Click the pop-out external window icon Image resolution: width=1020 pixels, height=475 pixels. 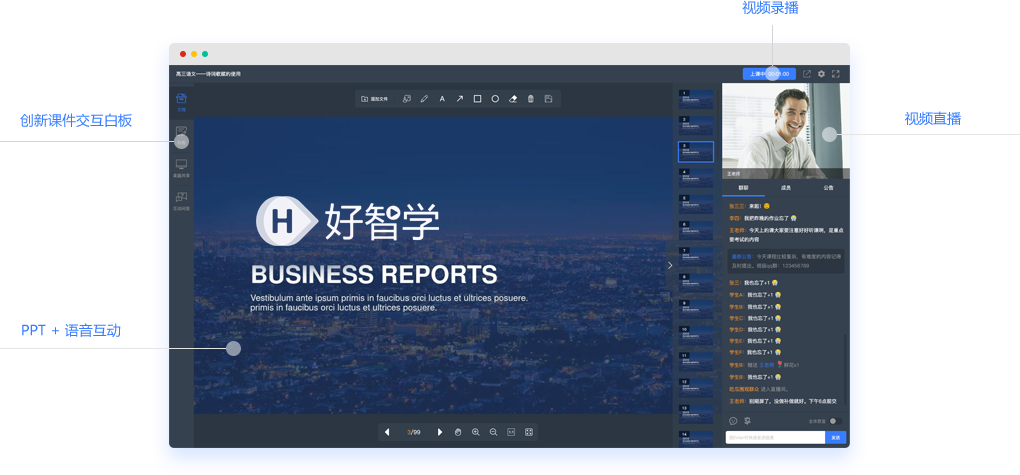pyautogui.click(x=807, y=74)
